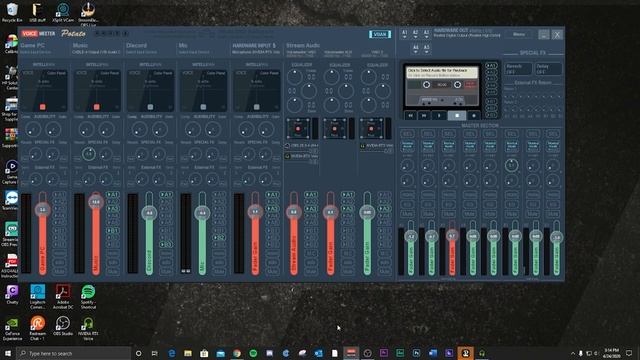Click Mic strip fader knob
The height and width of the screenshot is (360, 640).
[x=202, y=213]
